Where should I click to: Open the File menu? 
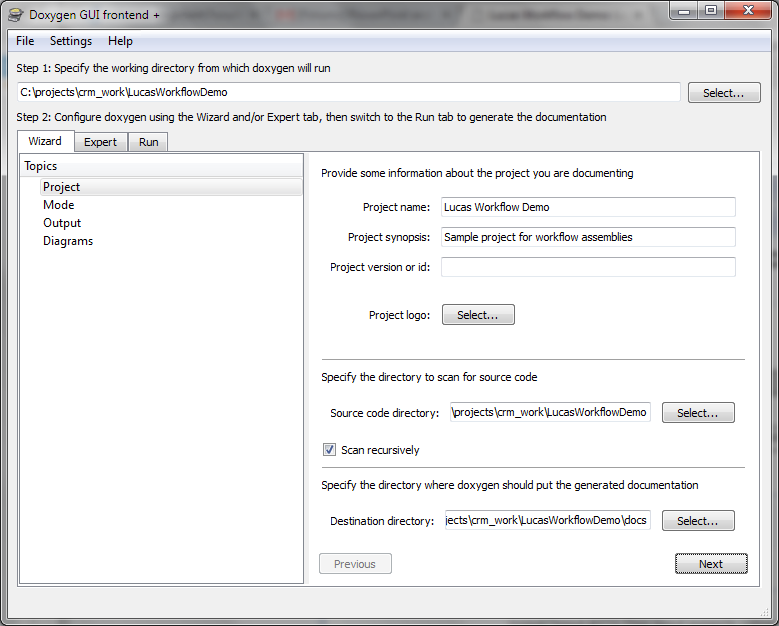click(25, 41)
